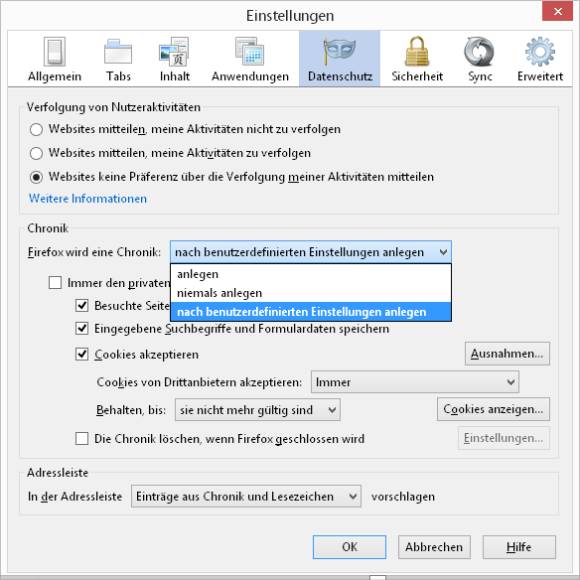
Task: Enable 'Die Chronik löschen, wenn Firefox geschlossen wird'
Action: coord(82,439)
